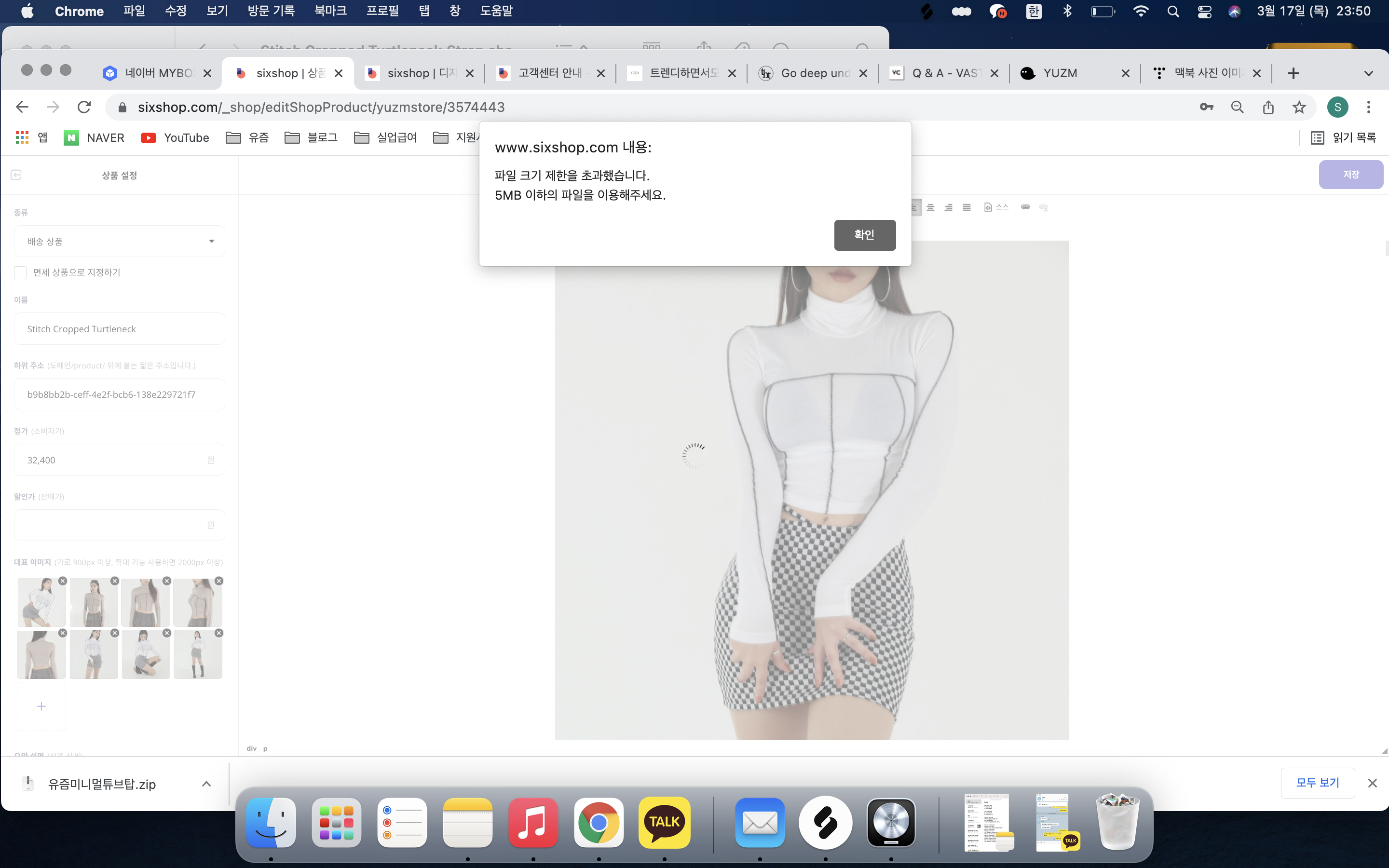Click the 모두 보기 downloads link

tap(1317, 783)
